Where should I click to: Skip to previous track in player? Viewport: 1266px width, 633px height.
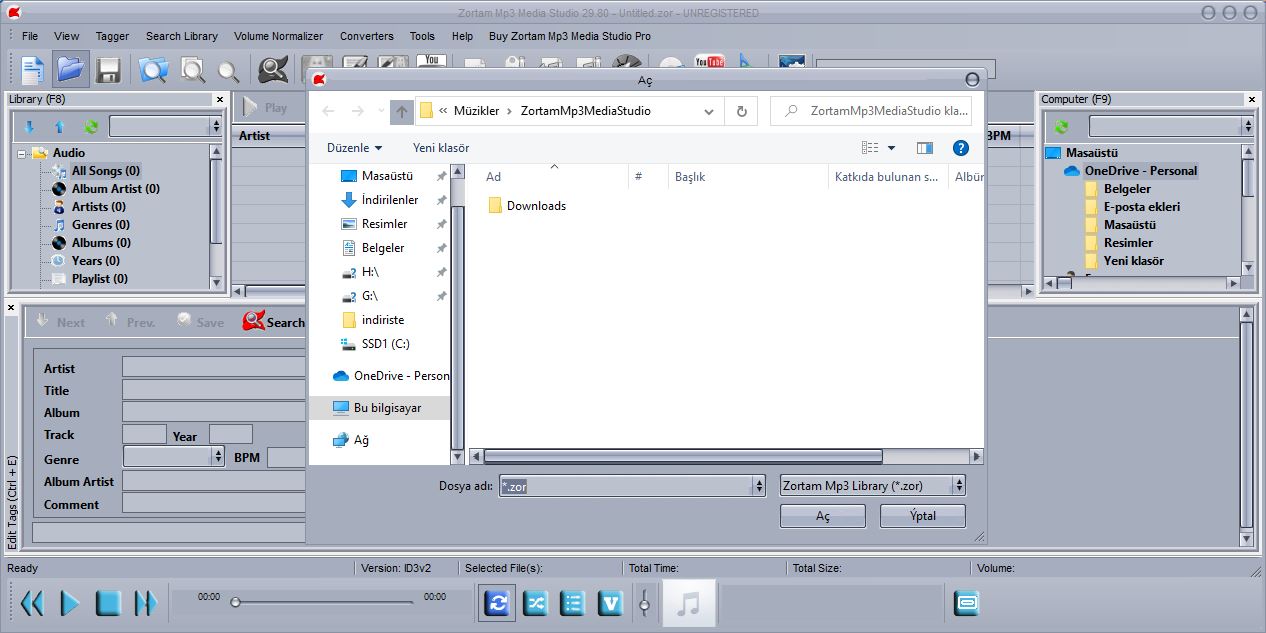tap(32, 603)
